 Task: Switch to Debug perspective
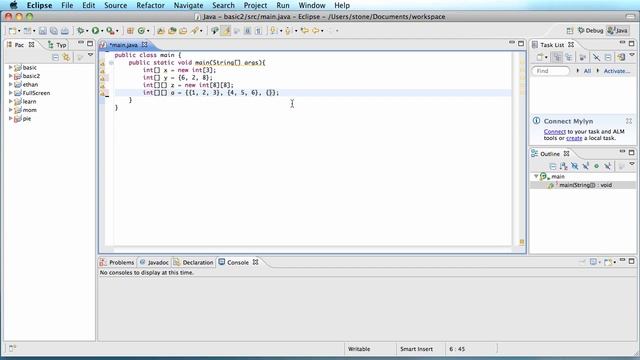coord(590,31)
